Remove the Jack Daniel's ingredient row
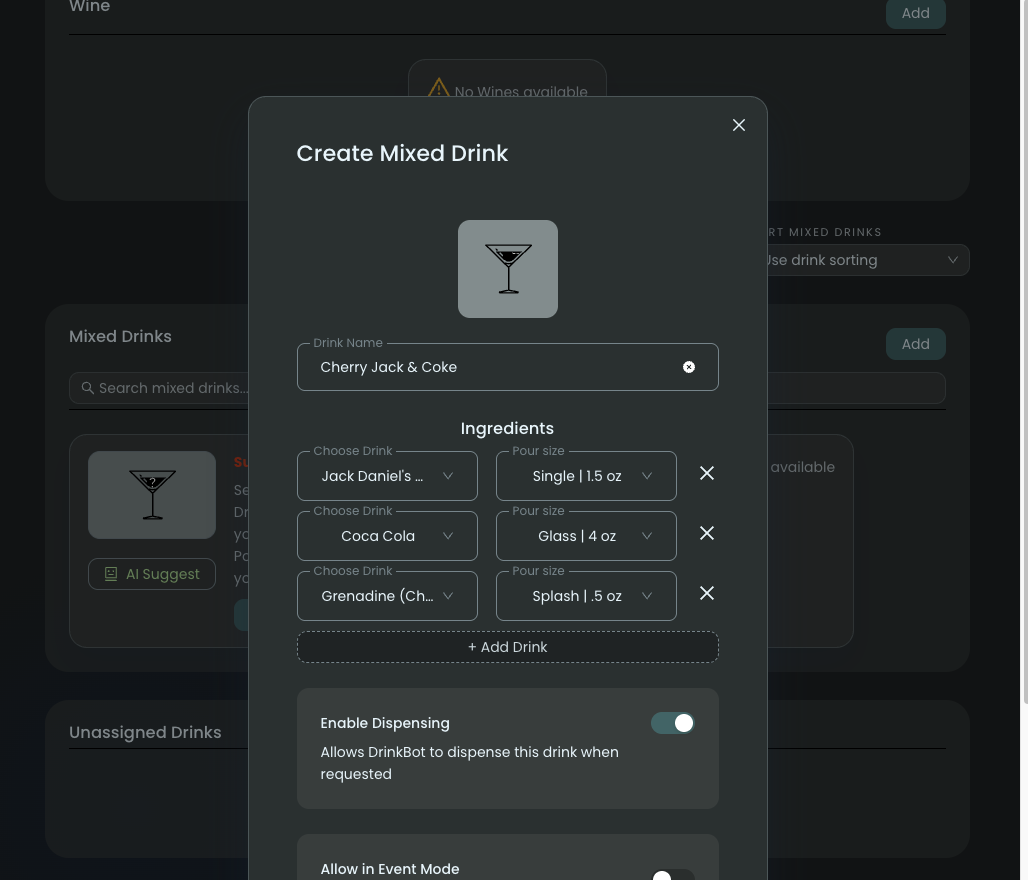 click(707, 473)
